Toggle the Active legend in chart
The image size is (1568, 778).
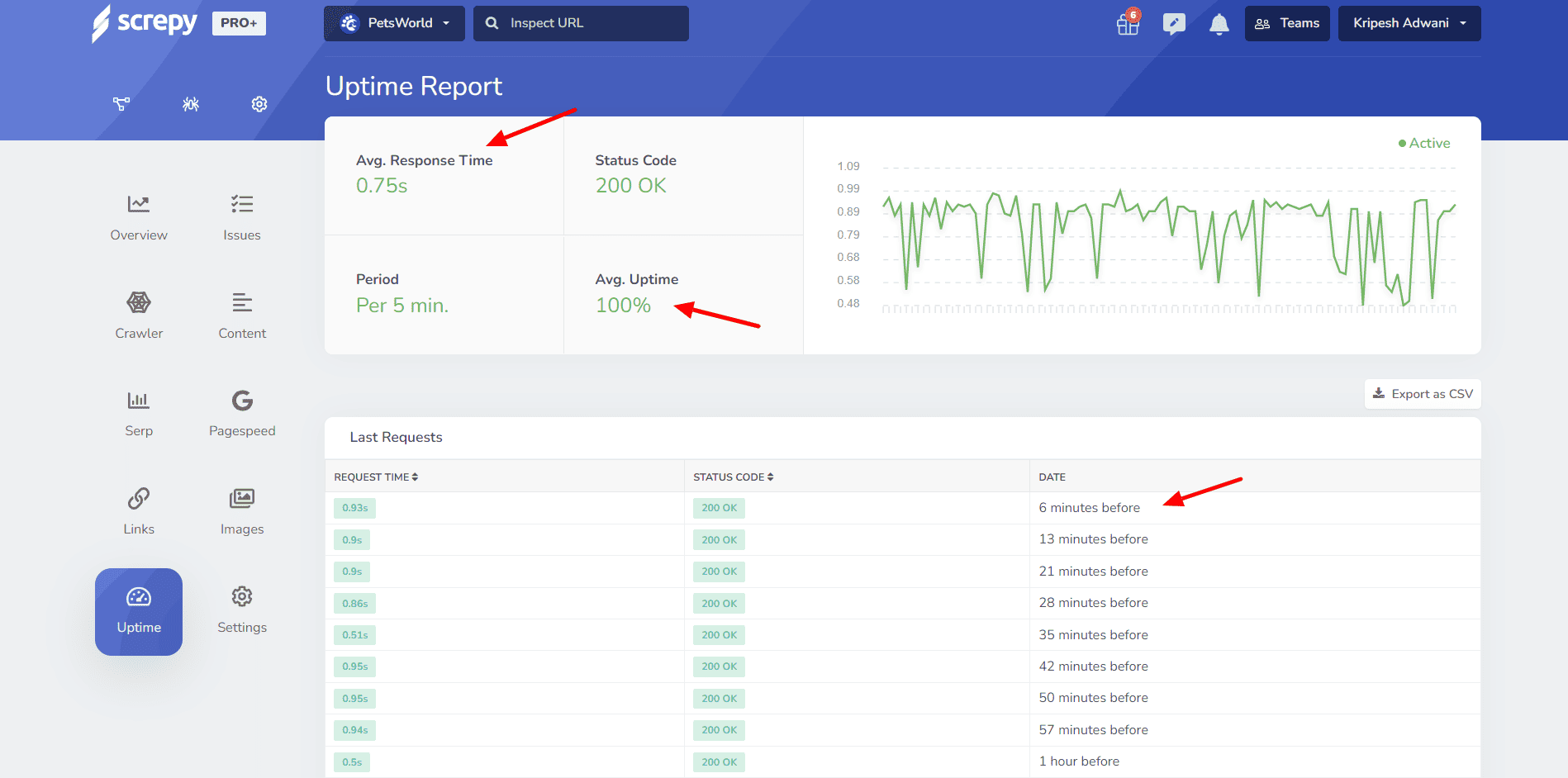tap(1424, 143)
